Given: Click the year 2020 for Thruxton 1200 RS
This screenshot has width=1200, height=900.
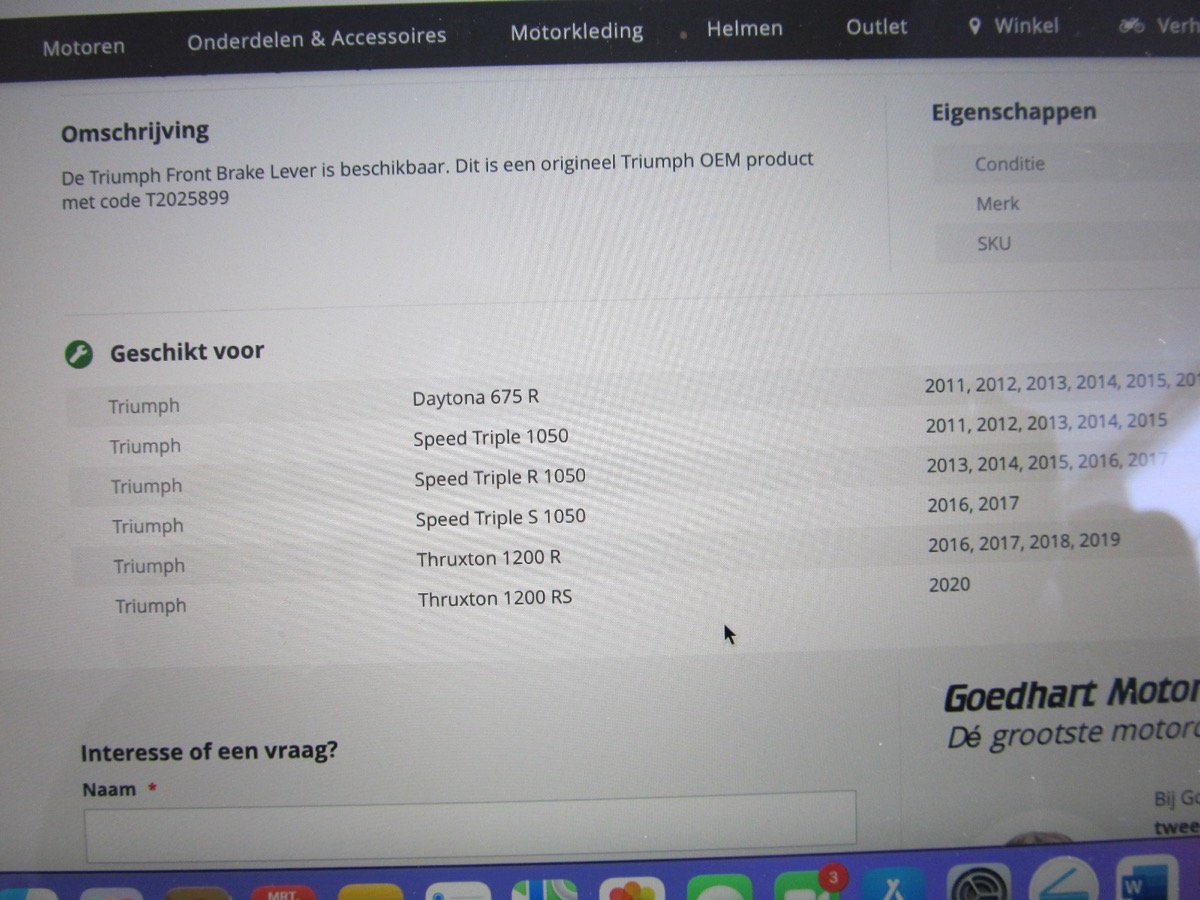Looking at the screenshot, I should coord(949,584).
